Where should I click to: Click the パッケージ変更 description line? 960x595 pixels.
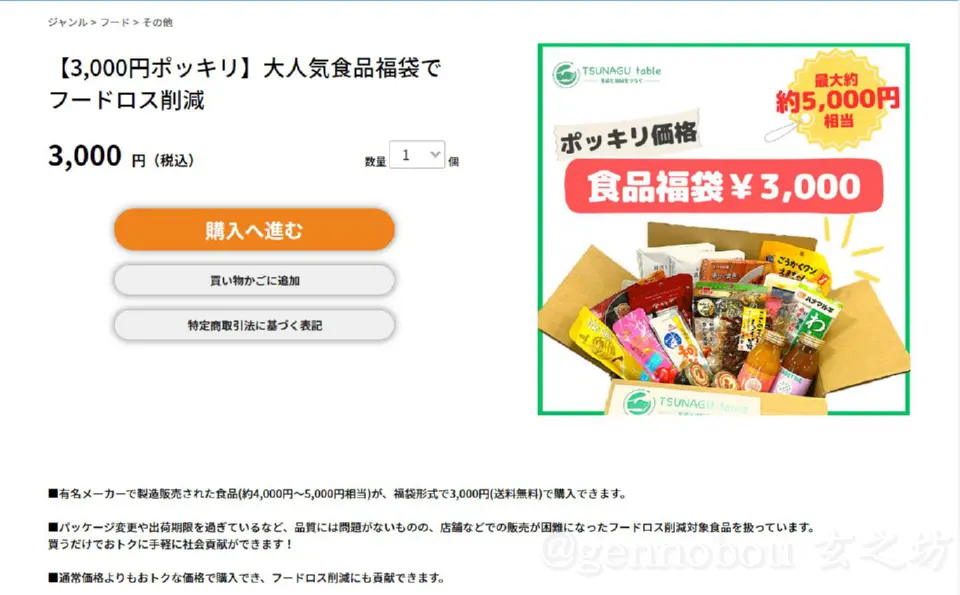[432, 527]
